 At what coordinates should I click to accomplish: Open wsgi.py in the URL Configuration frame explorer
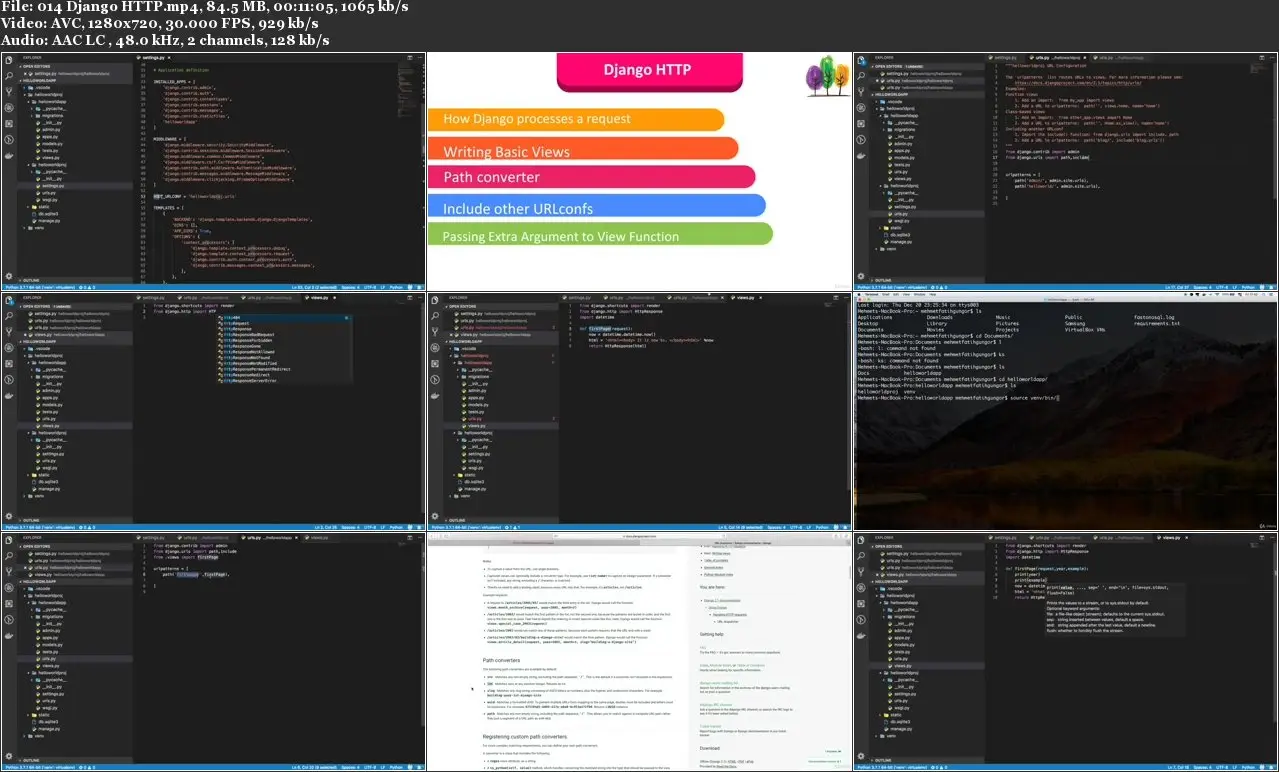coord(901,221)
